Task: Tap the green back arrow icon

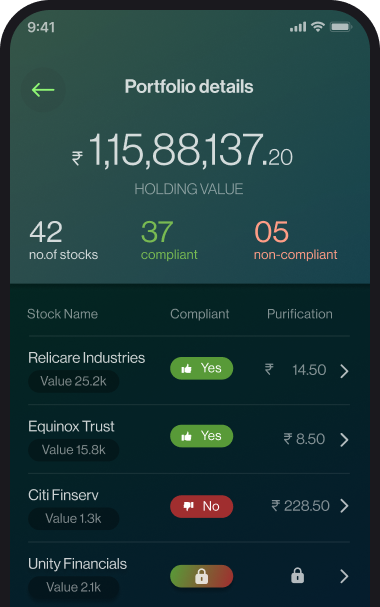Action: click(x=43, y=90)
